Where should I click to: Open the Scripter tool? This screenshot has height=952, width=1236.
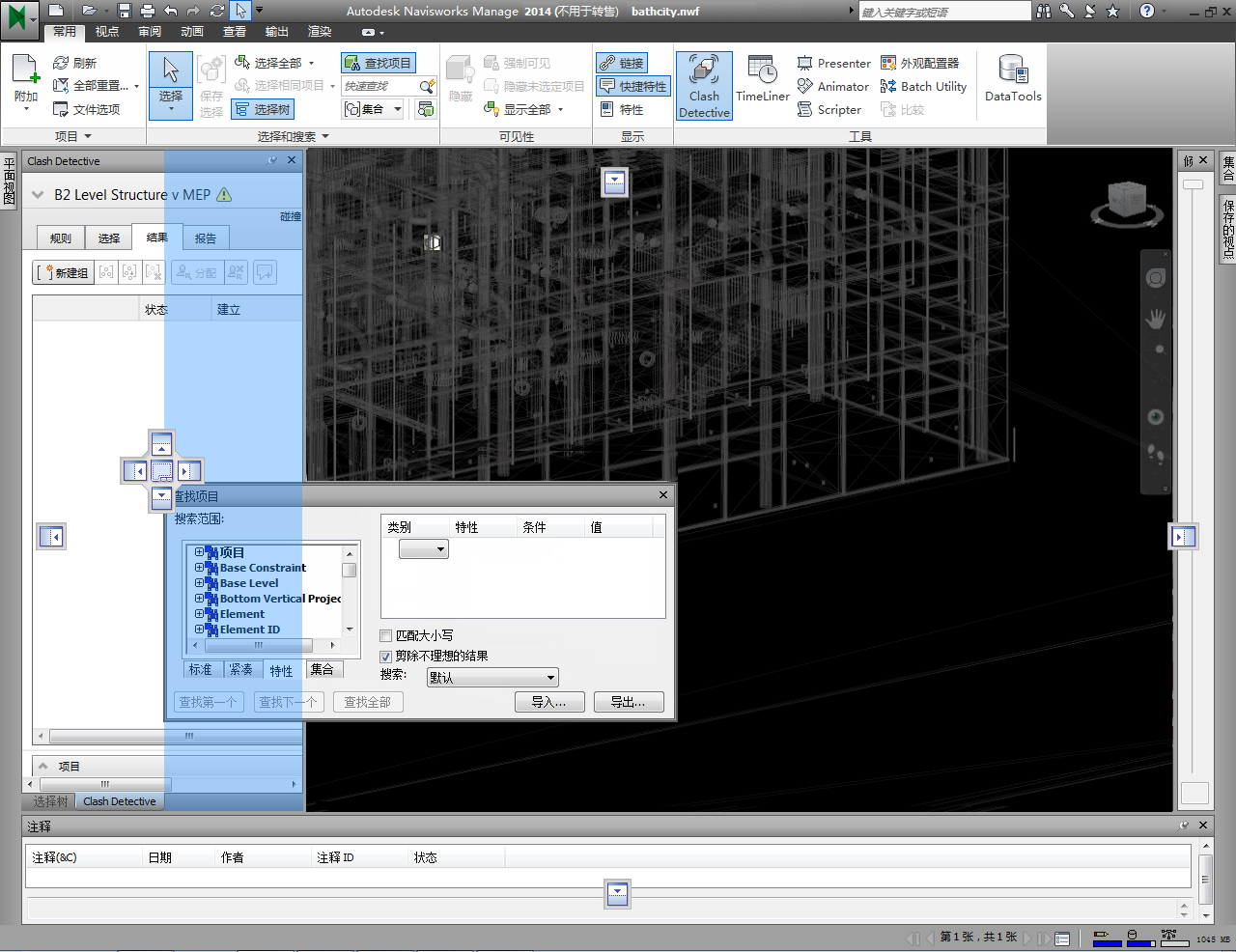(x=829, y=109)
